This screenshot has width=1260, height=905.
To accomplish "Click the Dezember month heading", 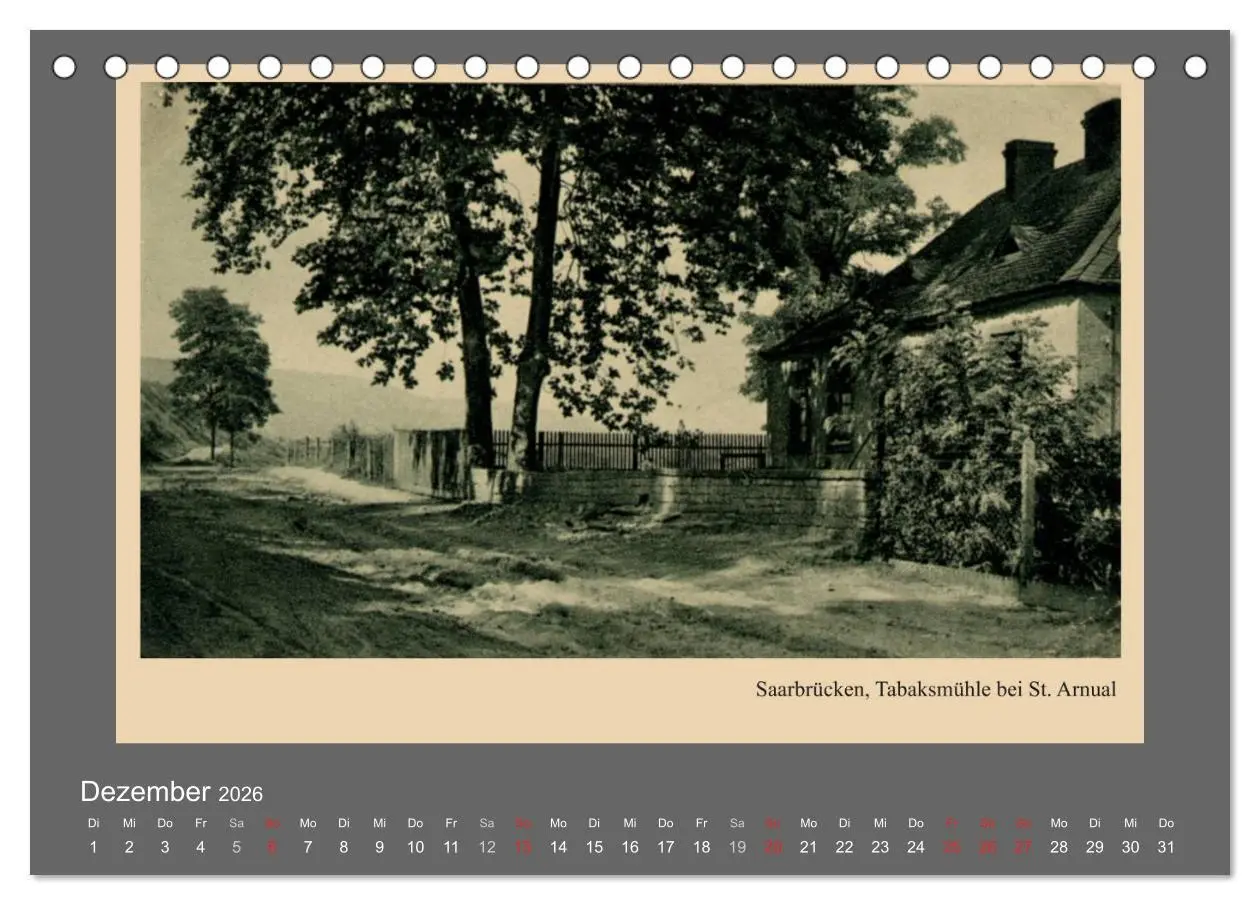I will coord(145,791).
